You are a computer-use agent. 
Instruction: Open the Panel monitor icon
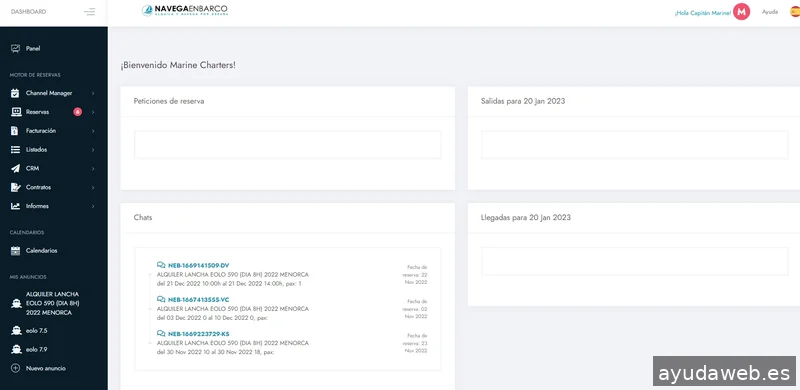(x=15, y=48)
